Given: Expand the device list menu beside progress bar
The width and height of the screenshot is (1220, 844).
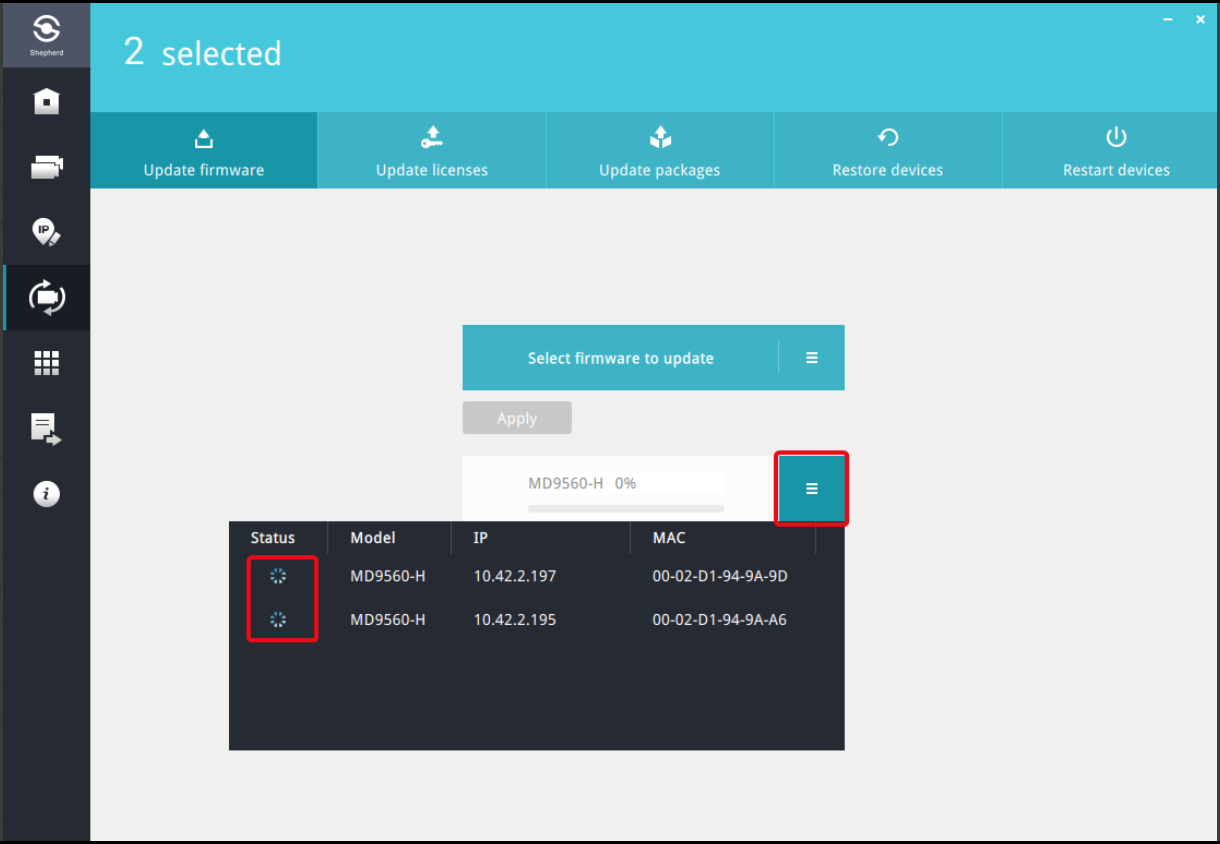Looking at the screenshot, I should click(811, 488).
